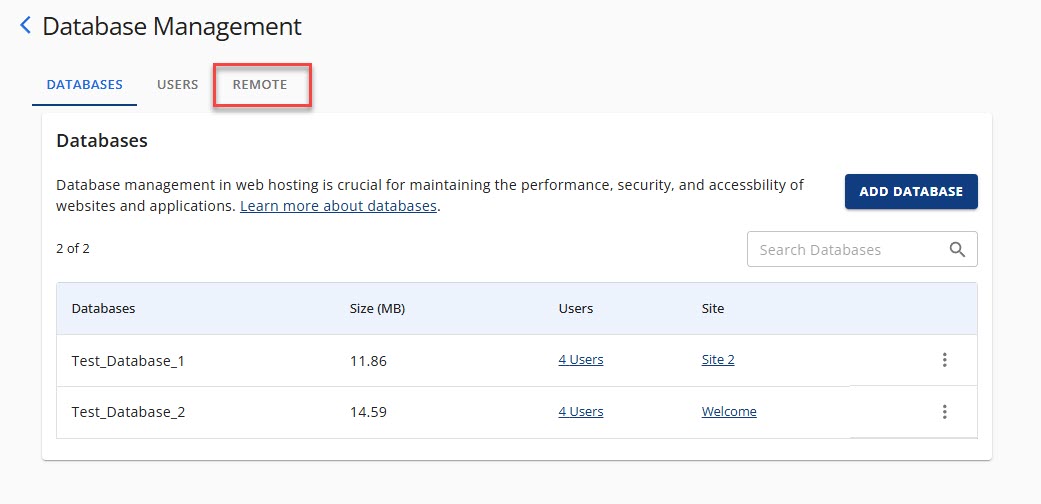The width and height of the screenshot is (1041, 504).
Task: Open the three-dot menu for Test_Database_1
Action: (944, 360)
